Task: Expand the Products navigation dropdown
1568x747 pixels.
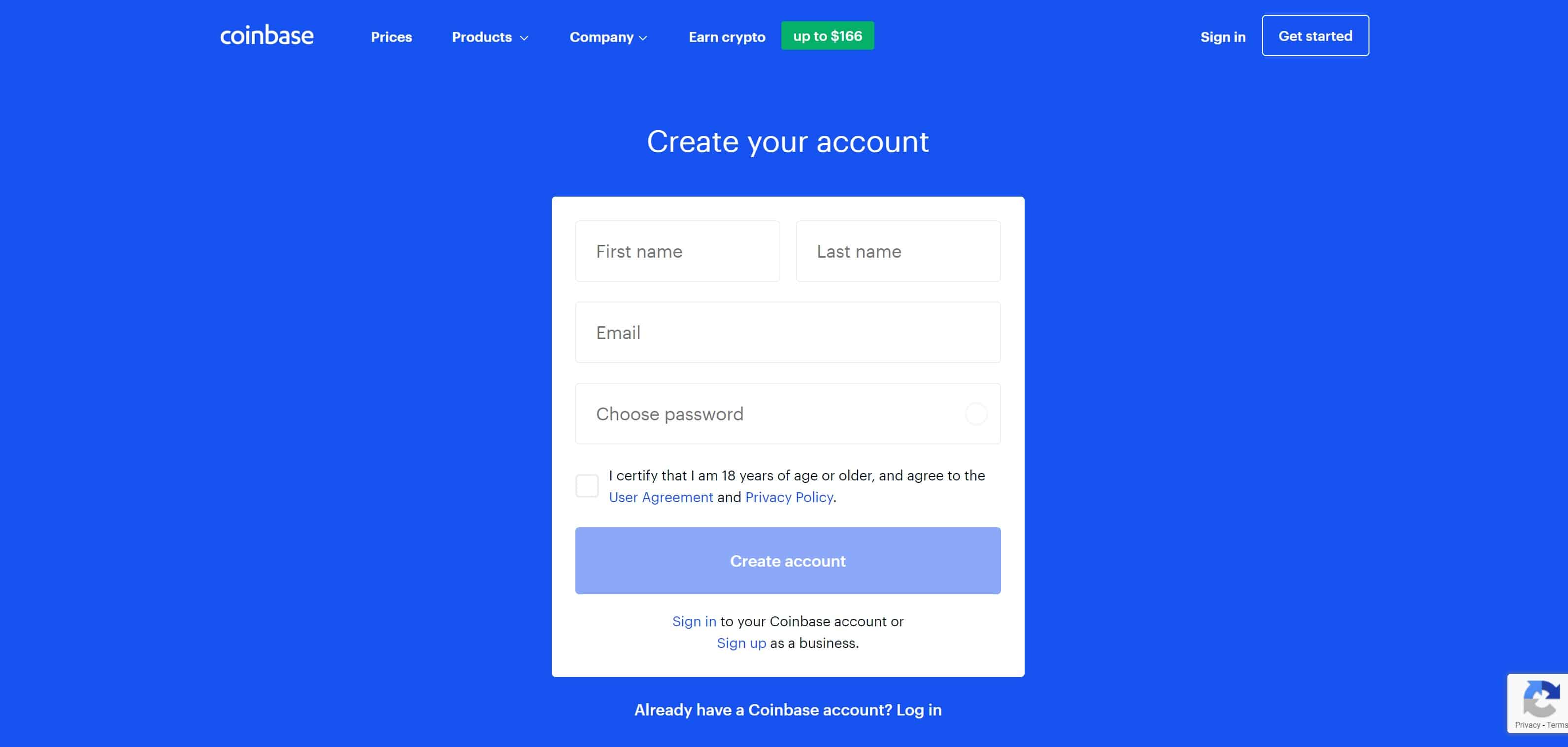Action: pyautogui.click(x=490, y=37)
